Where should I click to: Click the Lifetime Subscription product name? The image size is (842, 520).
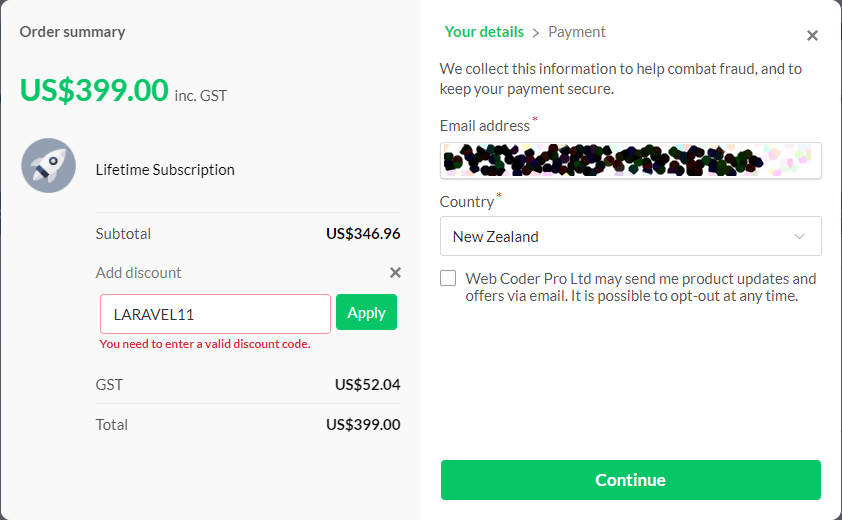click(x=165, y=170)
